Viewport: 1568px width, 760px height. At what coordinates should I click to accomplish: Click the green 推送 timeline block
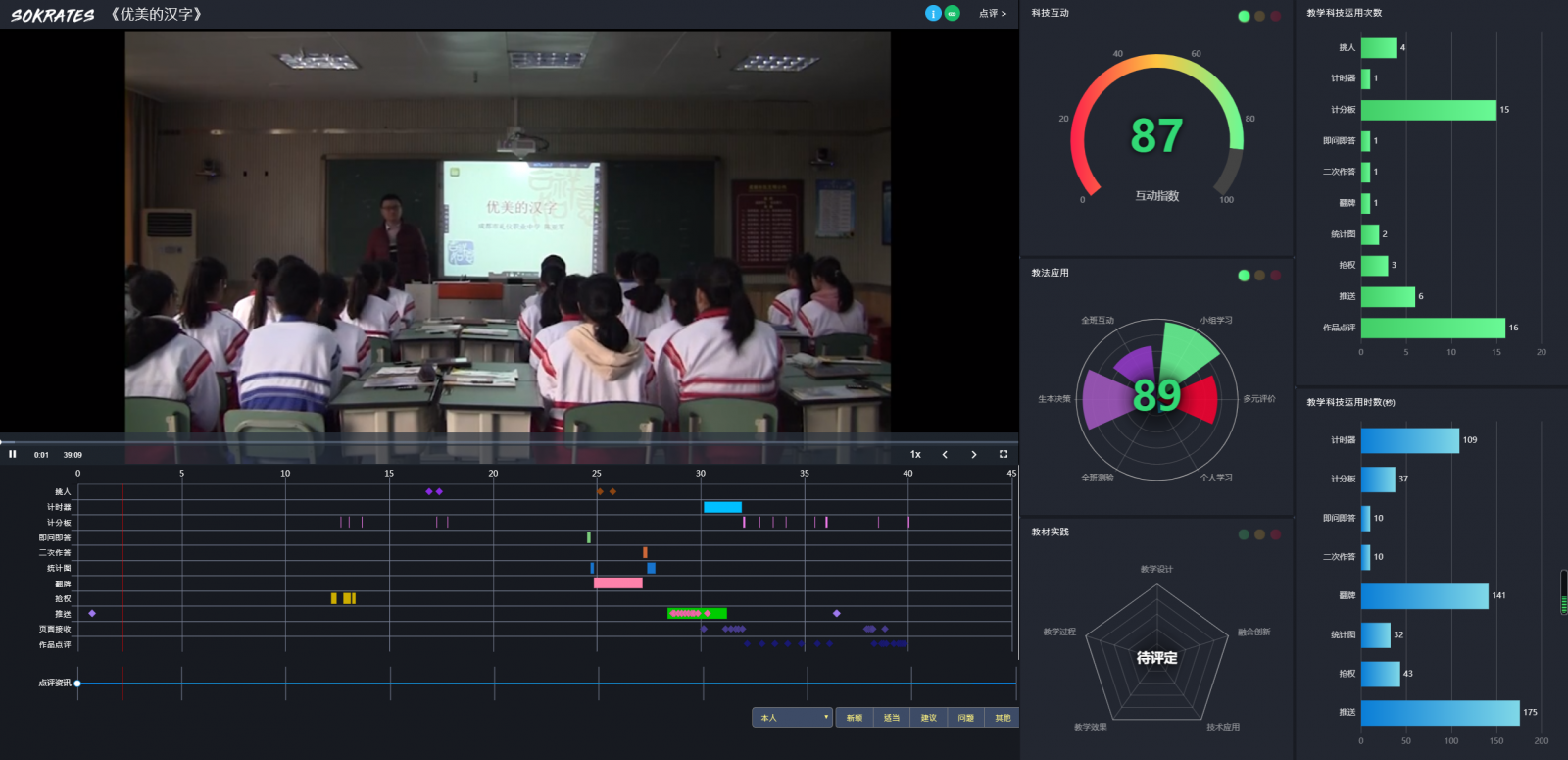(697, 613)
